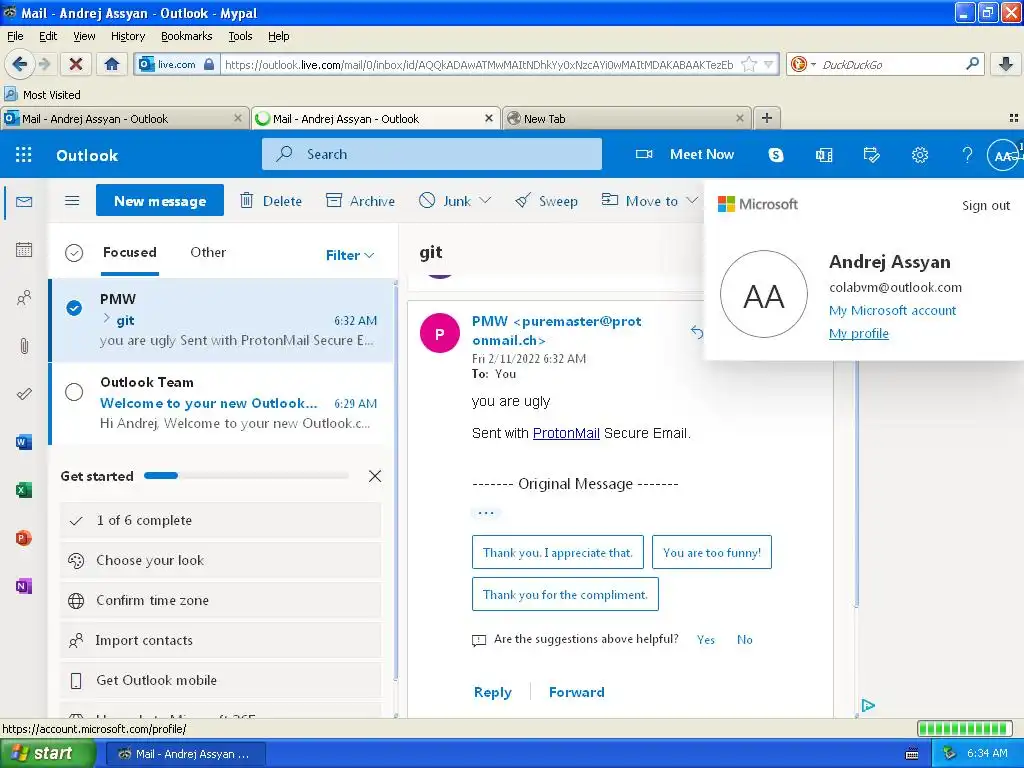Click Sweep in the toolbar
Viewport: 1024px width, 768px height.
(x=547, y=200)
